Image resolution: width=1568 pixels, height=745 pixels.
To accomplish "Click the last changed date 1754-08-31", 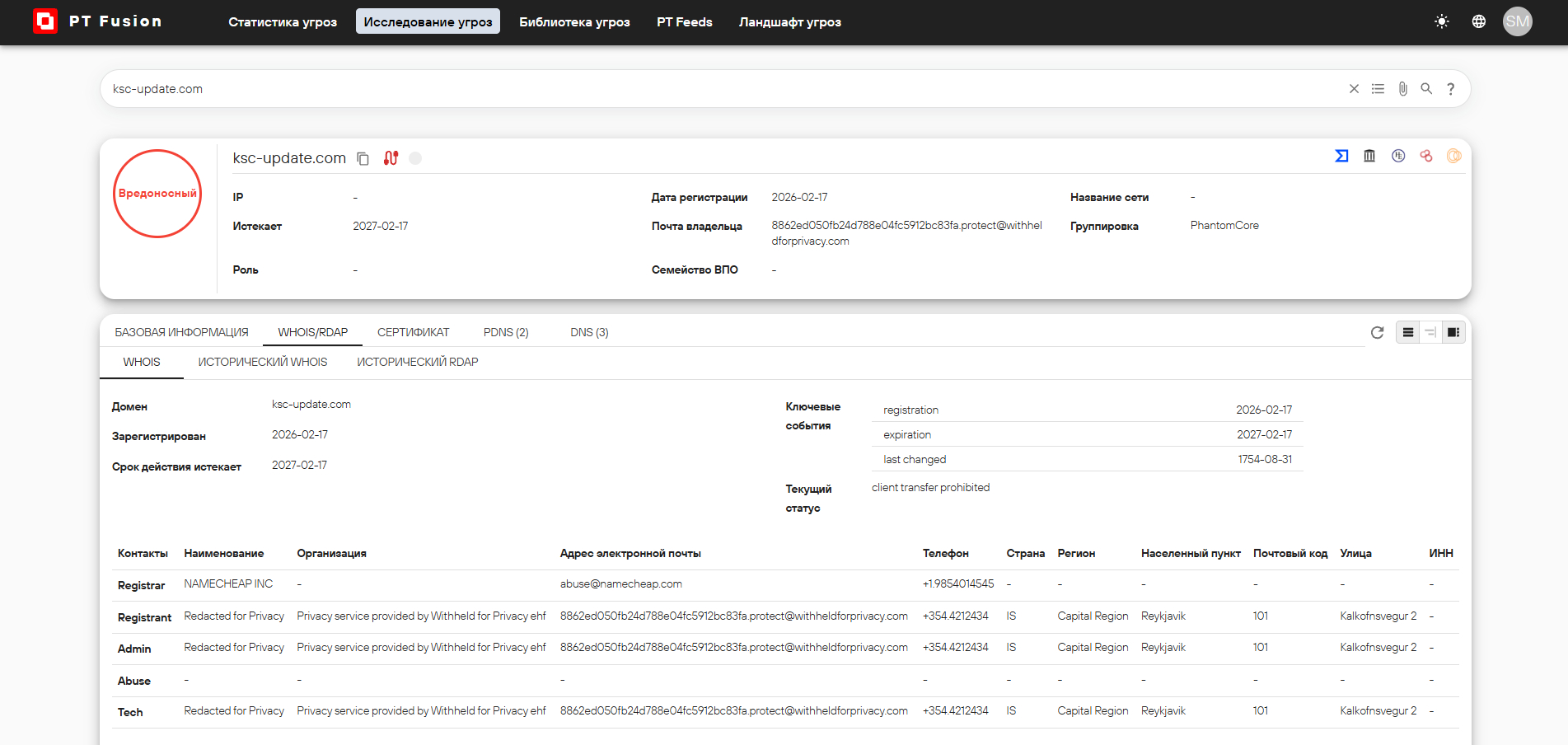I will (x=1265, y=459).
